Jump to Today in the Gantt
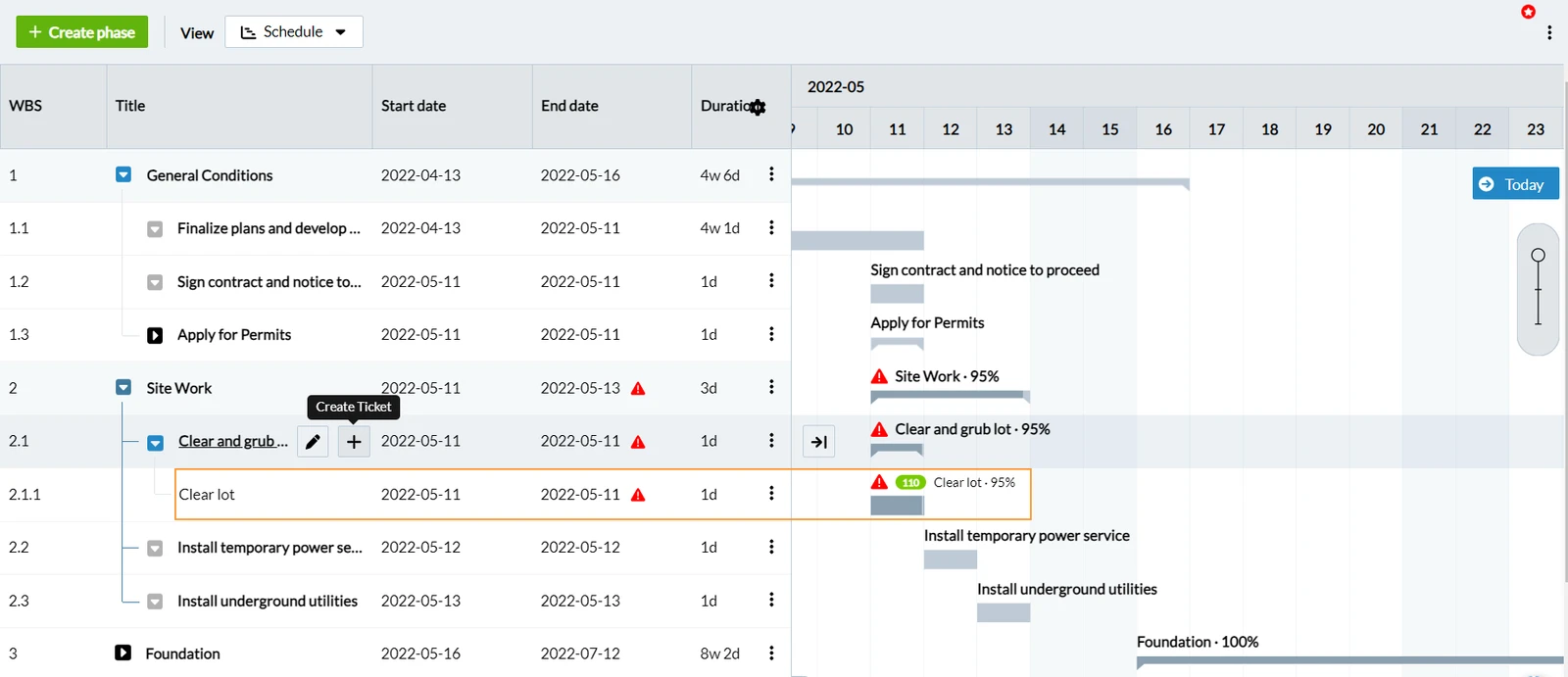 click(x=1515, y=183)
